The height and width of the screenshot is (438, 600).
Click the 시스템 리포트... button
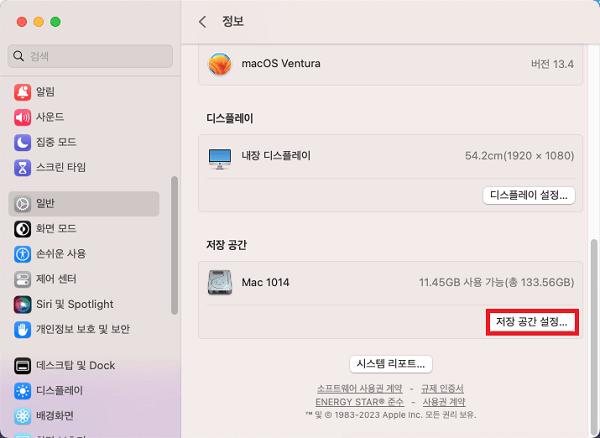tap(391, 364)
